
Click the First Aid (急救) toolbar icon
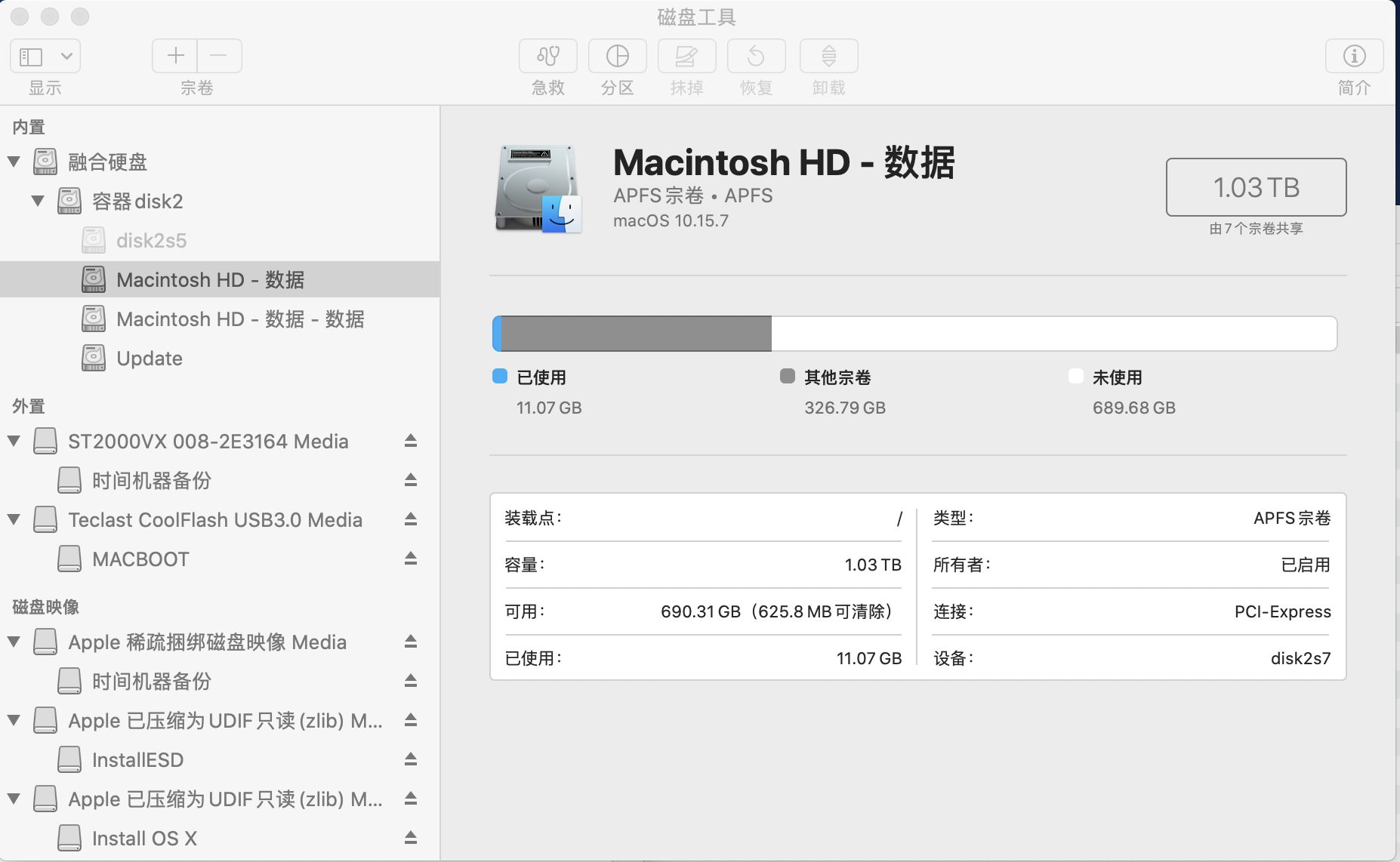pyautogui.click(x=547, y=57)
